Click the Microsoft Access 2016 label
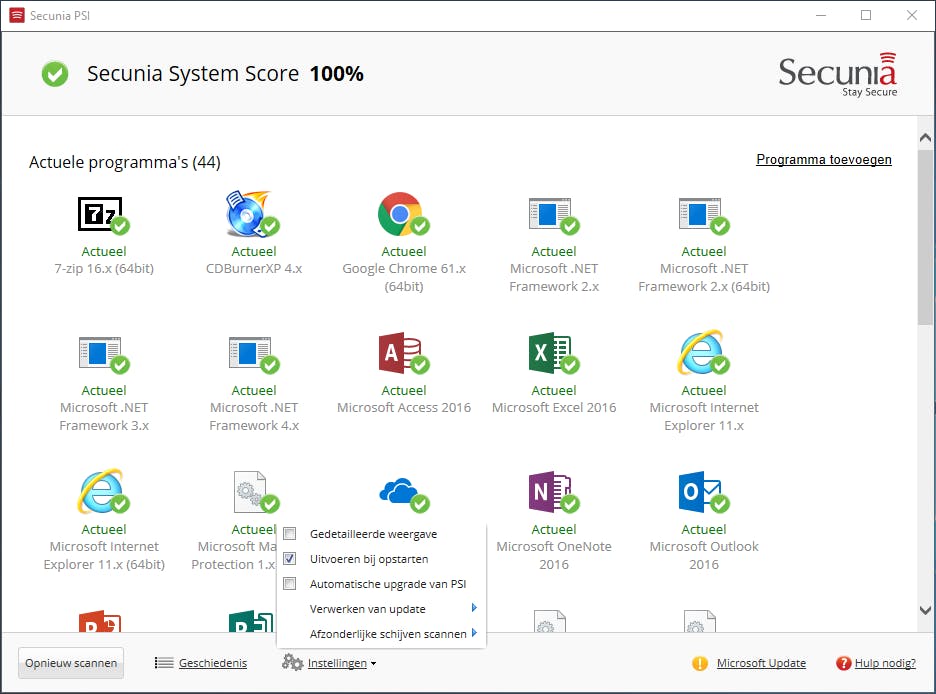This screenshot has width=936, height=694. click(404, 408)
